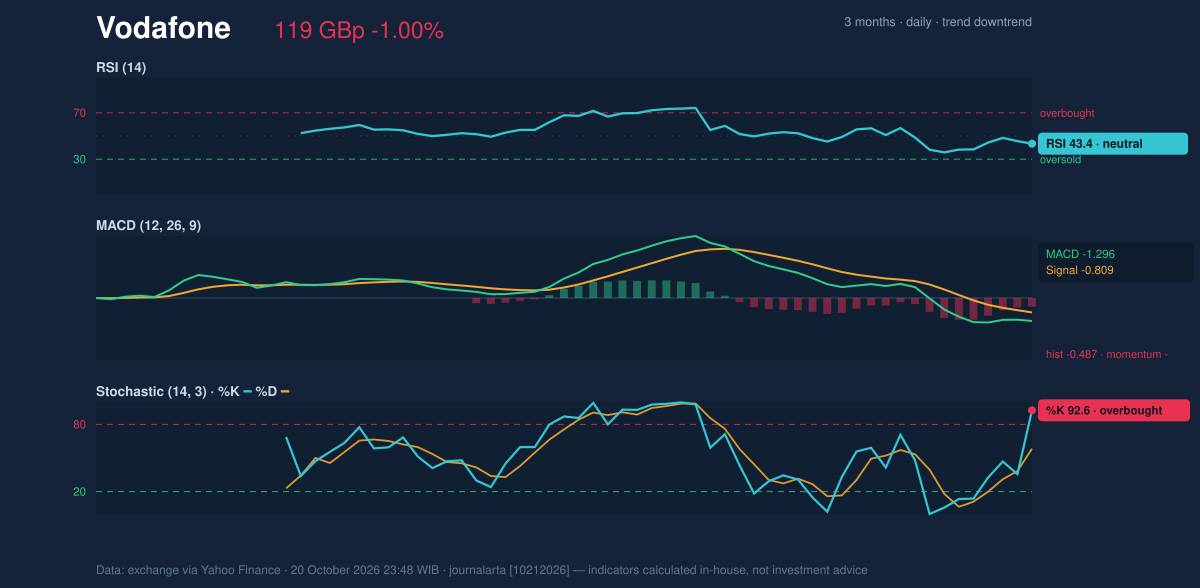Click the Signal -0.809 value label
1200x588 pixels.
(x=1080, y=270)
